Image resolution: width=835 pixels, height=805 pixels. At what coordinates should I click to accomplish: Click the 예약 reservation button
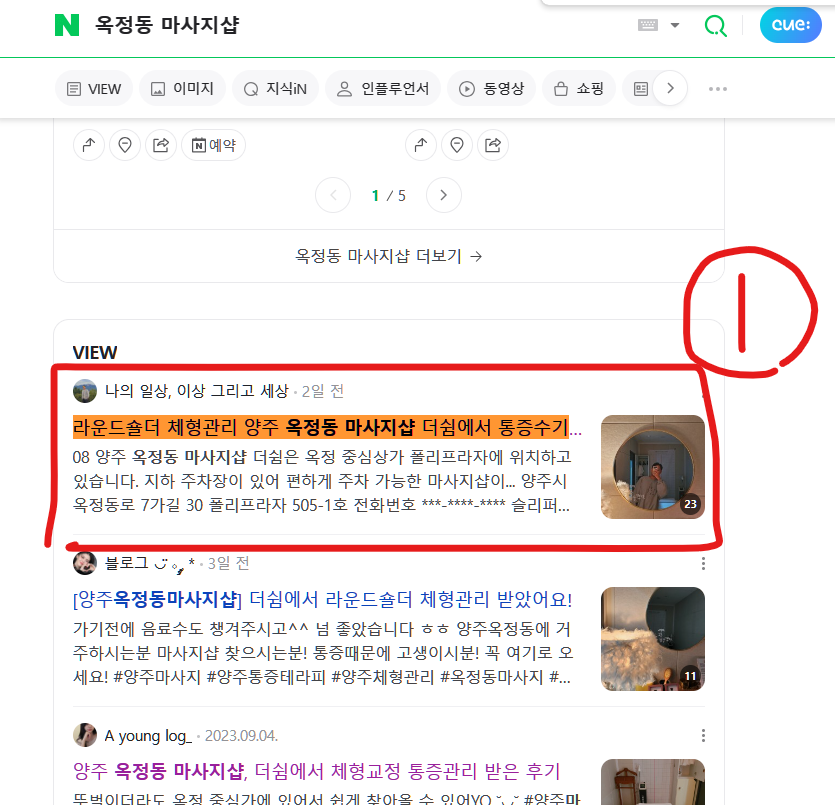[x=214, y=145]
